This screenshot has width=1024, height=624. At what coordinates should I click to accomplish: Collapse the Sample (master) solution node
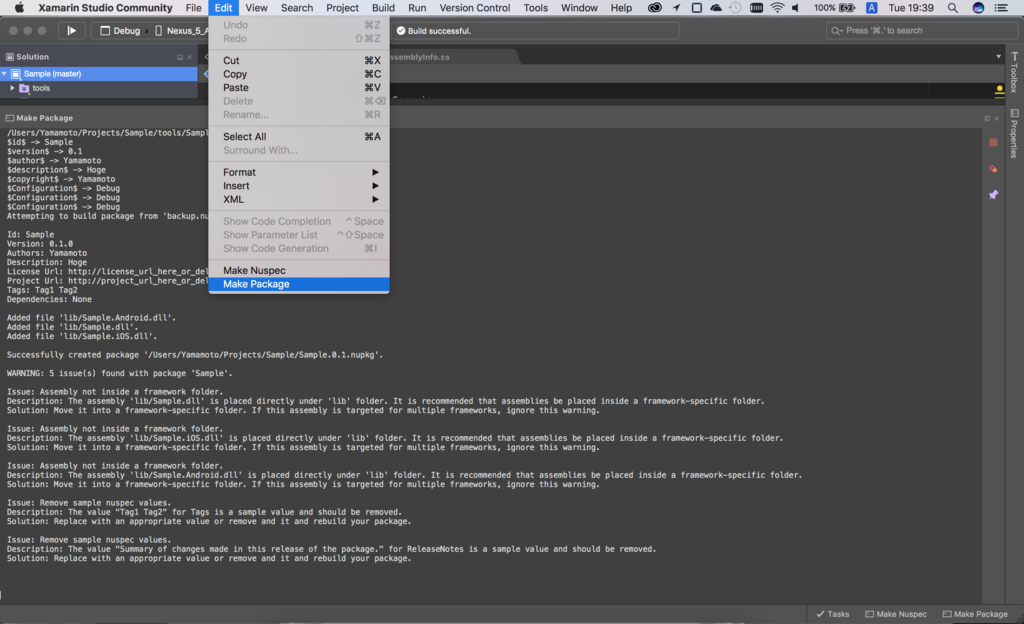[5, 74]
